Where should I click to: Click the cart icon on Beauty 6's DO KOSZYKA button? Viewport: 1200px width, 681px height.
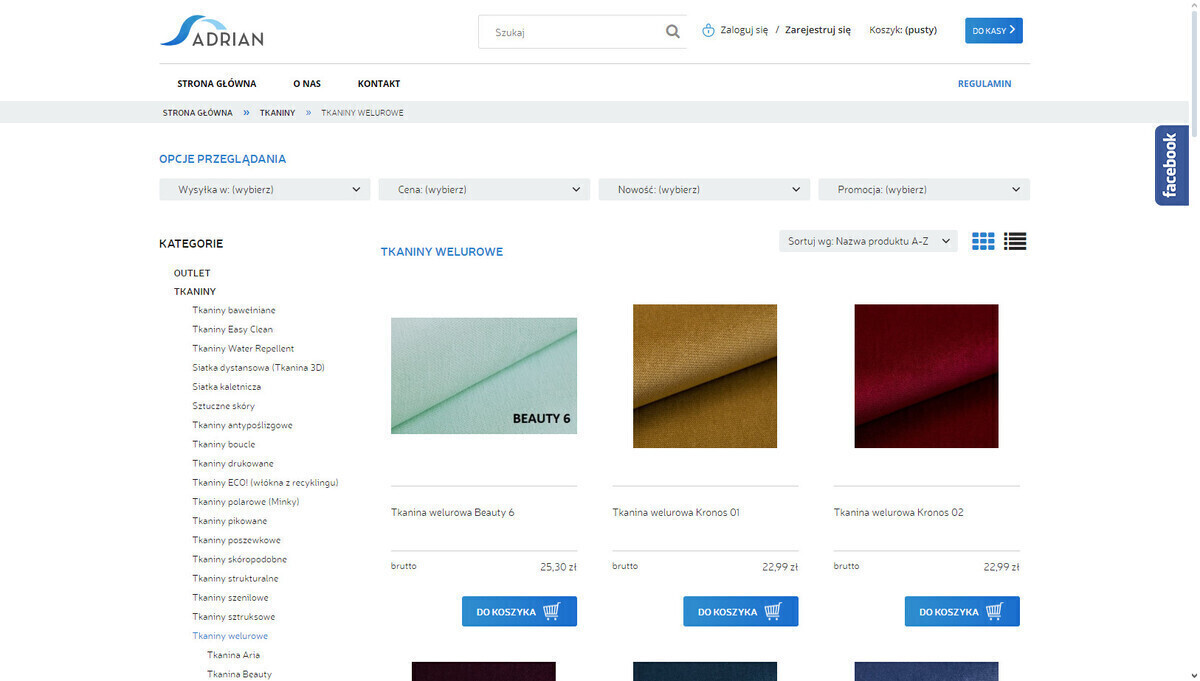[551, 611]
